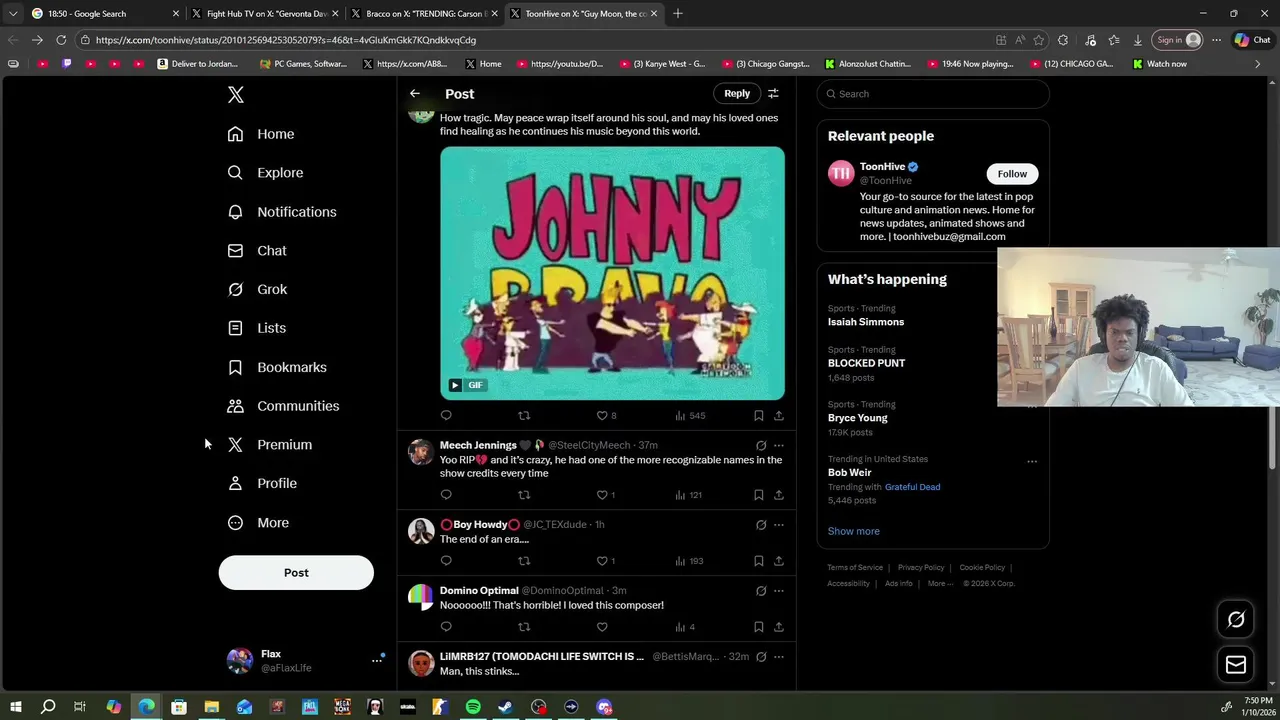The width and height of the screenshot is (1280, 720).
Task: Bookmark Meech Jennings' reply
Action: [759, 495]
